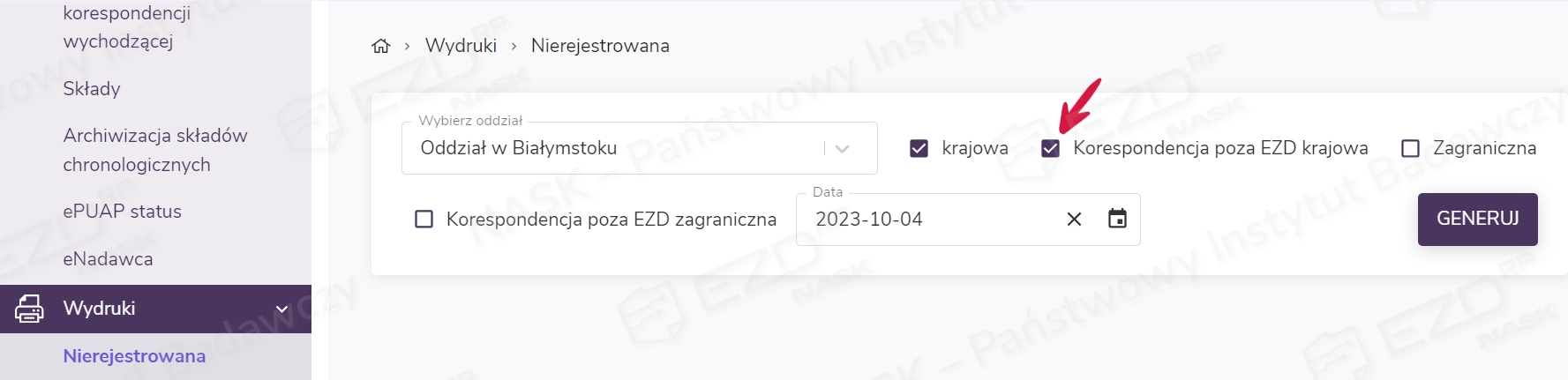Check Korespondencja poza EZD zagraniczna box
This screenshot has height=380, width=1568.
(x=424, y=219)
